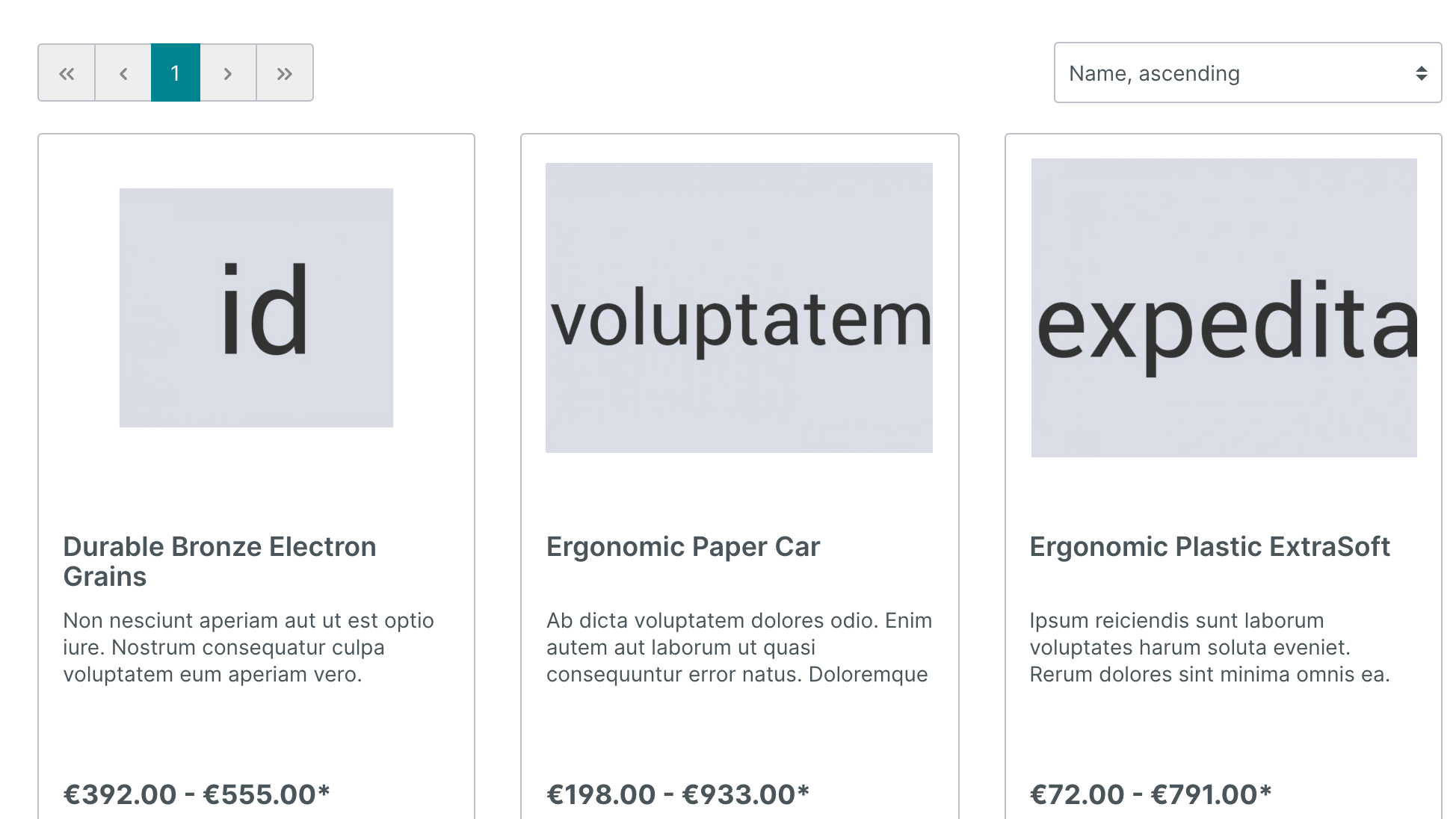Open the 'Name, ascending' sorting dropdown

[1233, 73]
